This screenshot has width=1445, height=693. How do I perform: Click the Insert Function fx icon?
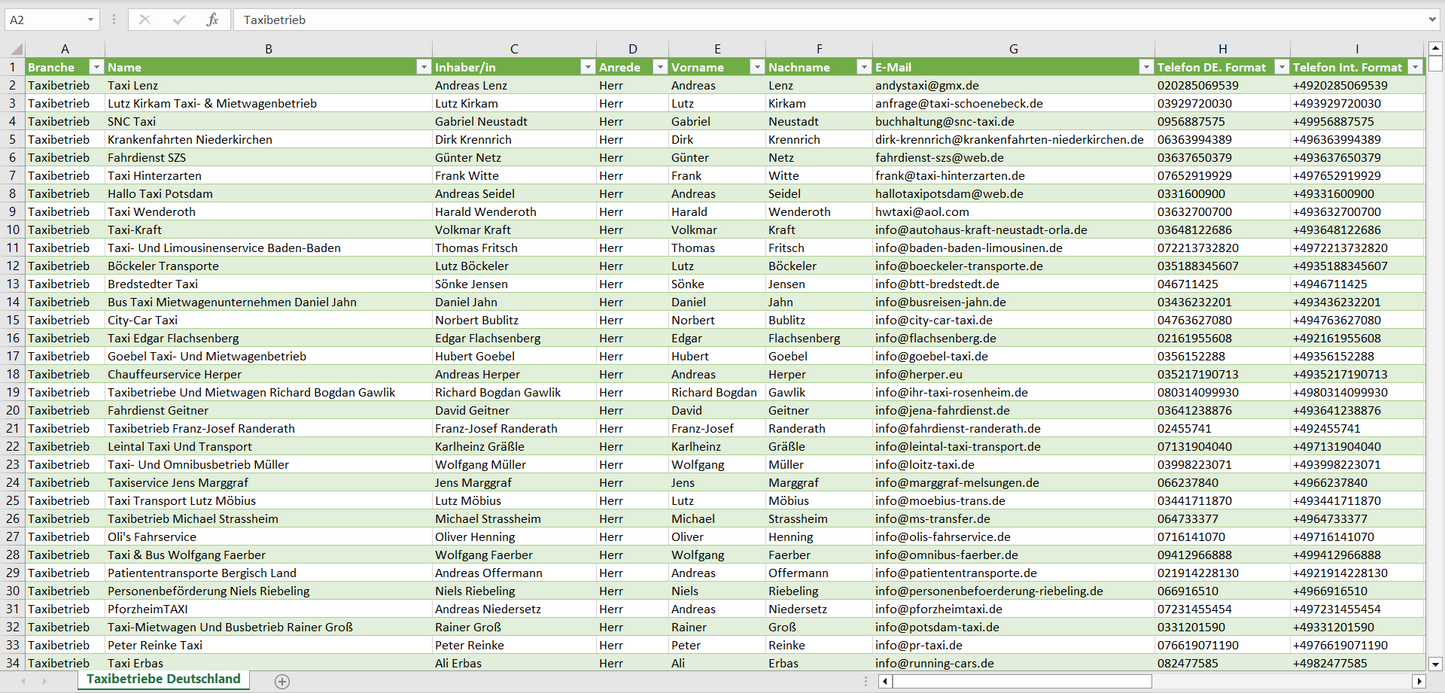point(212,20)
